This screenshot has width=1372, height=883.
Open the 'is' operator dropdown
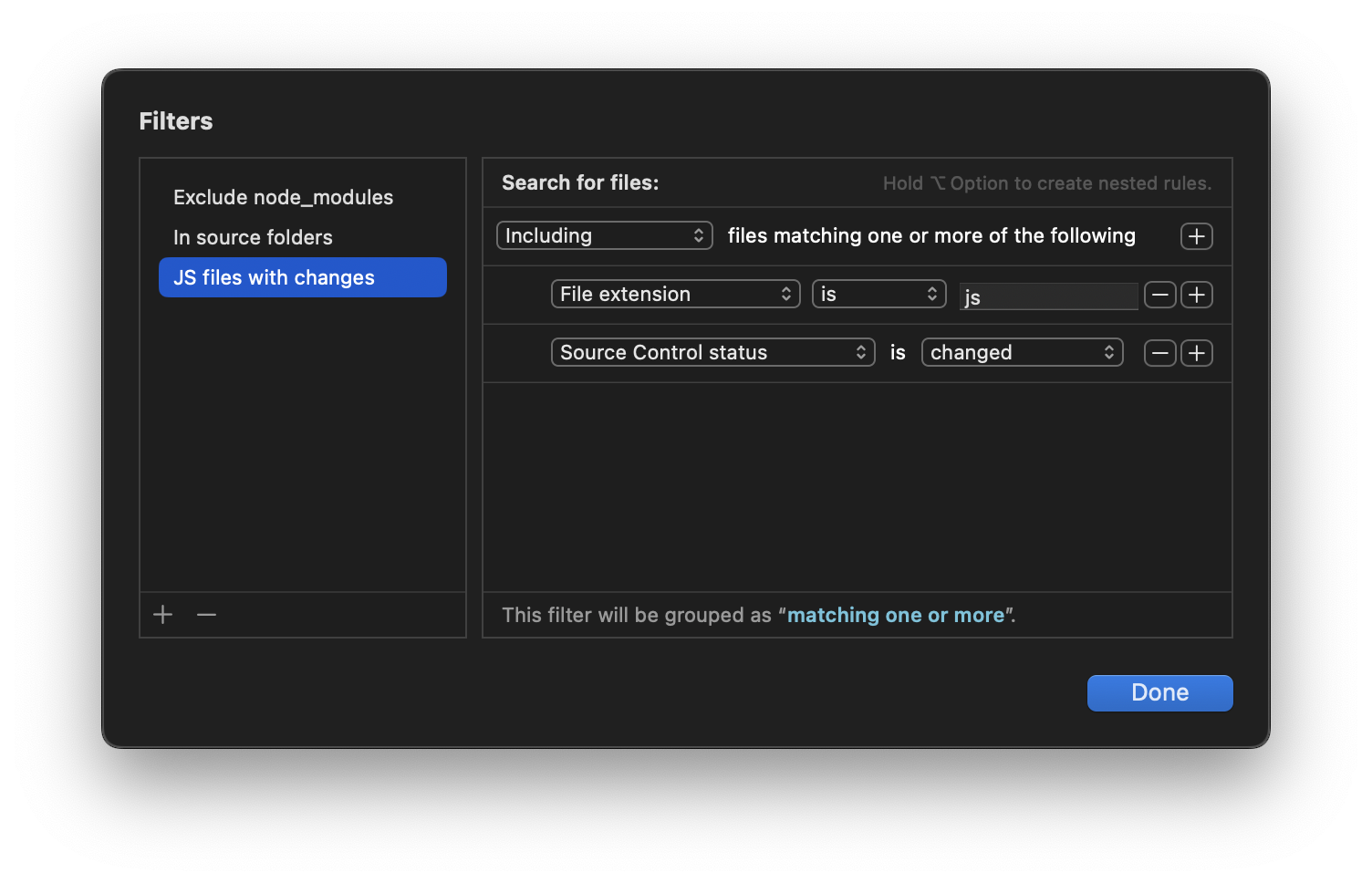(x=879, y=294)
